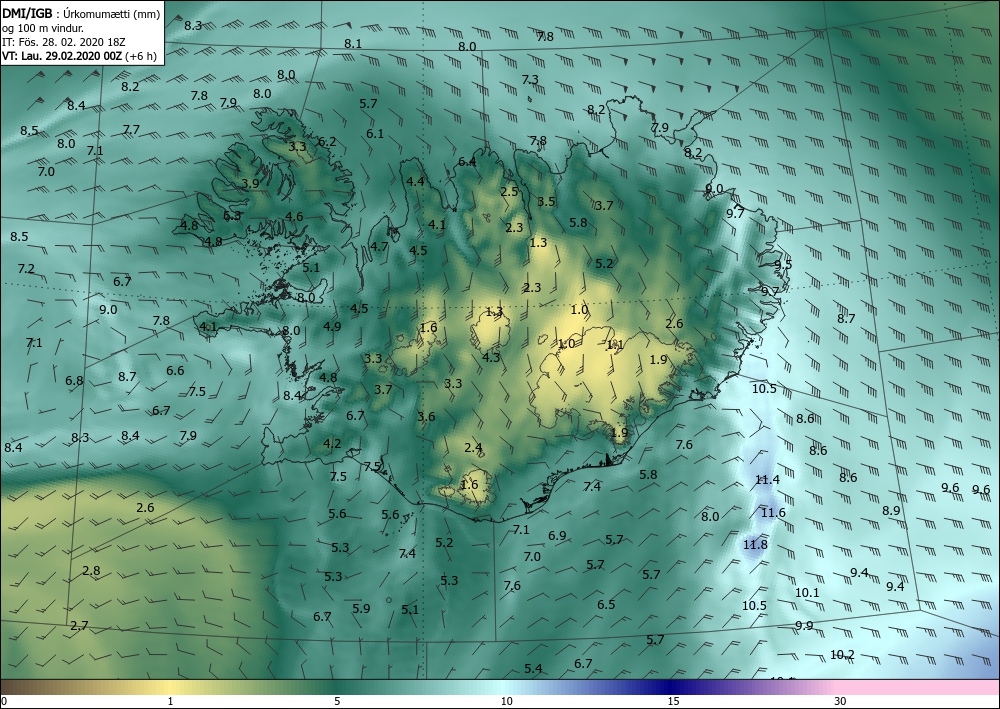Click the 8.1 value on the map
Screen dimensions: 1000x709
click(x=353, y=44)
